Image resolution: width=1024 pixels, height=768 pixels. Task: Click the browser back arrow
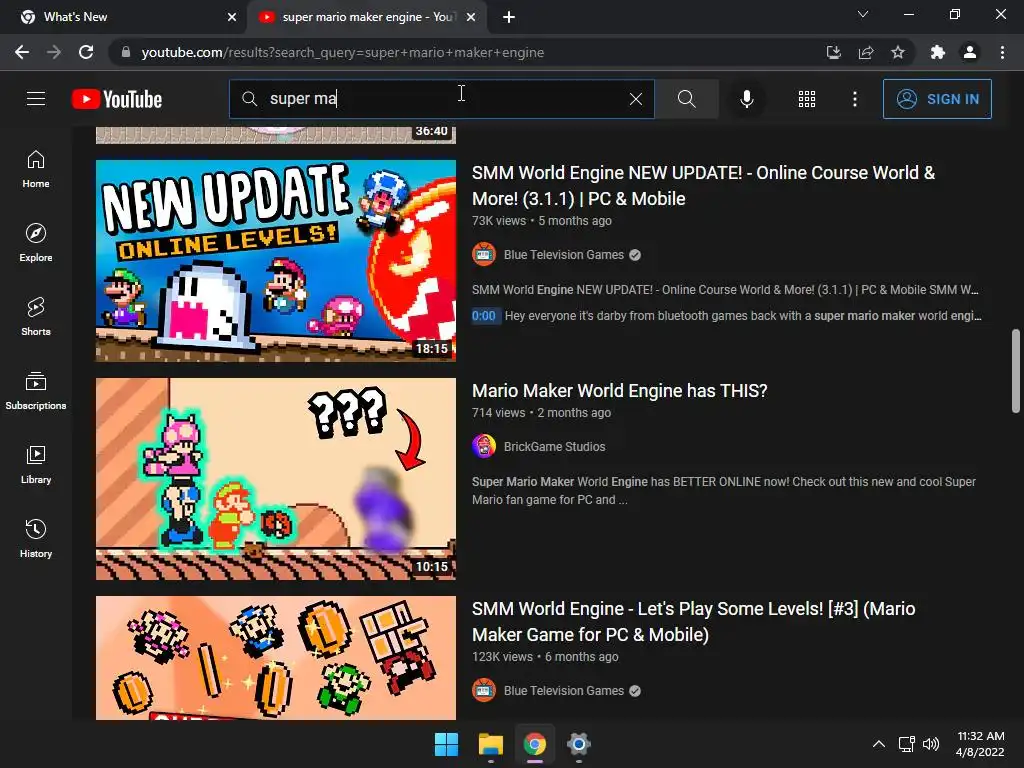click(x=22, y=52)
